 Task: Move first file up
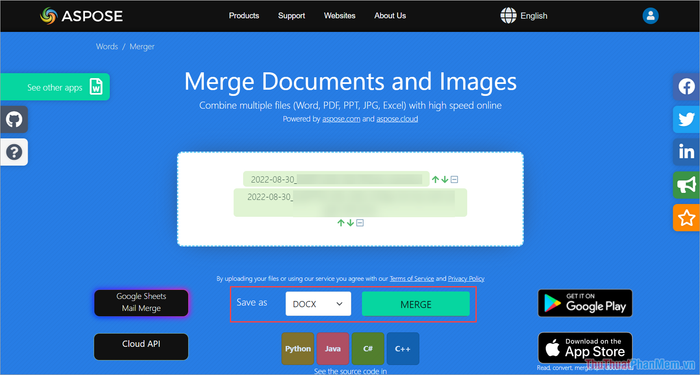(x=435, y=179)
